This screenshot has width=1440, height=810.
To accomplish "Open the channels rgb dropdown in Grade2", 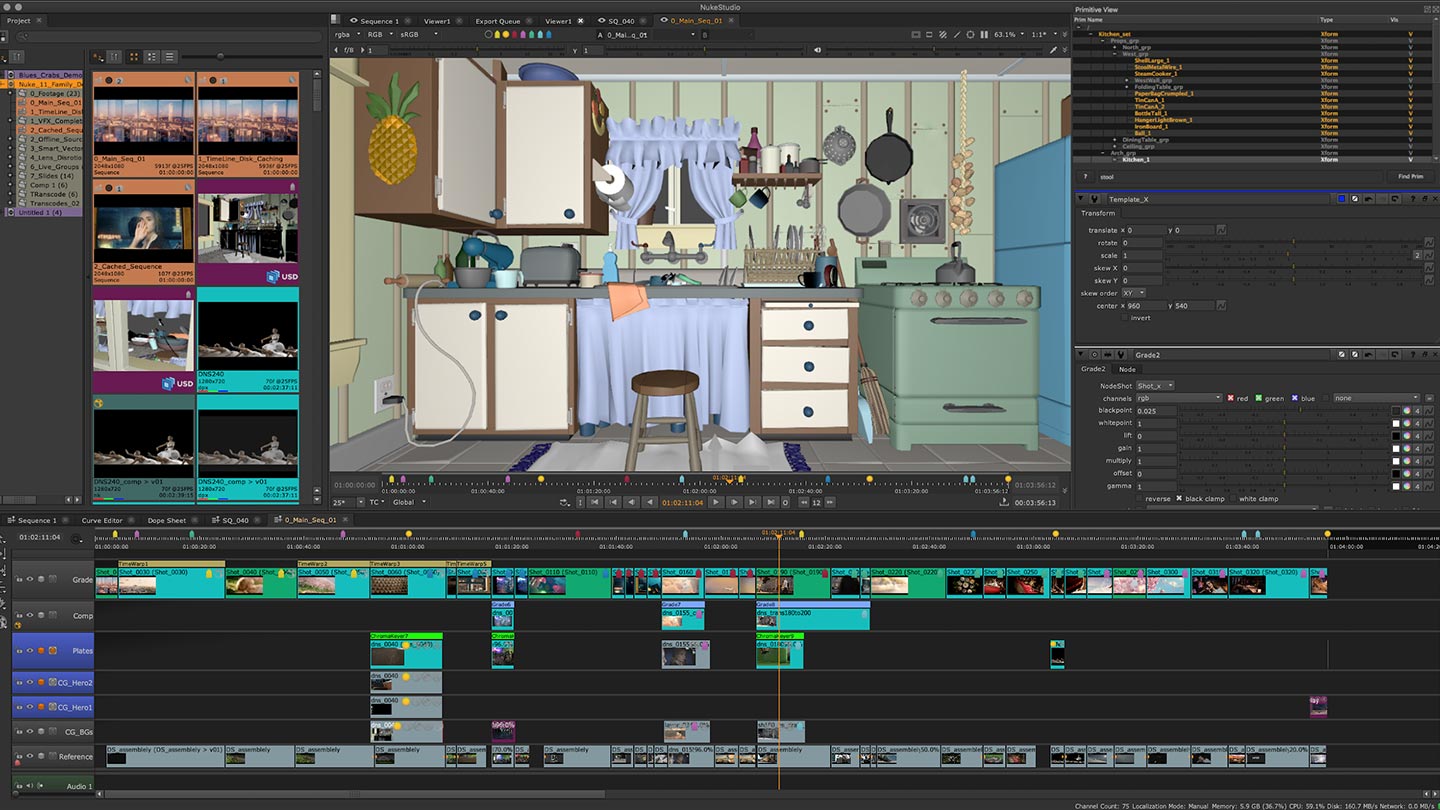I will coord(1179,398).
